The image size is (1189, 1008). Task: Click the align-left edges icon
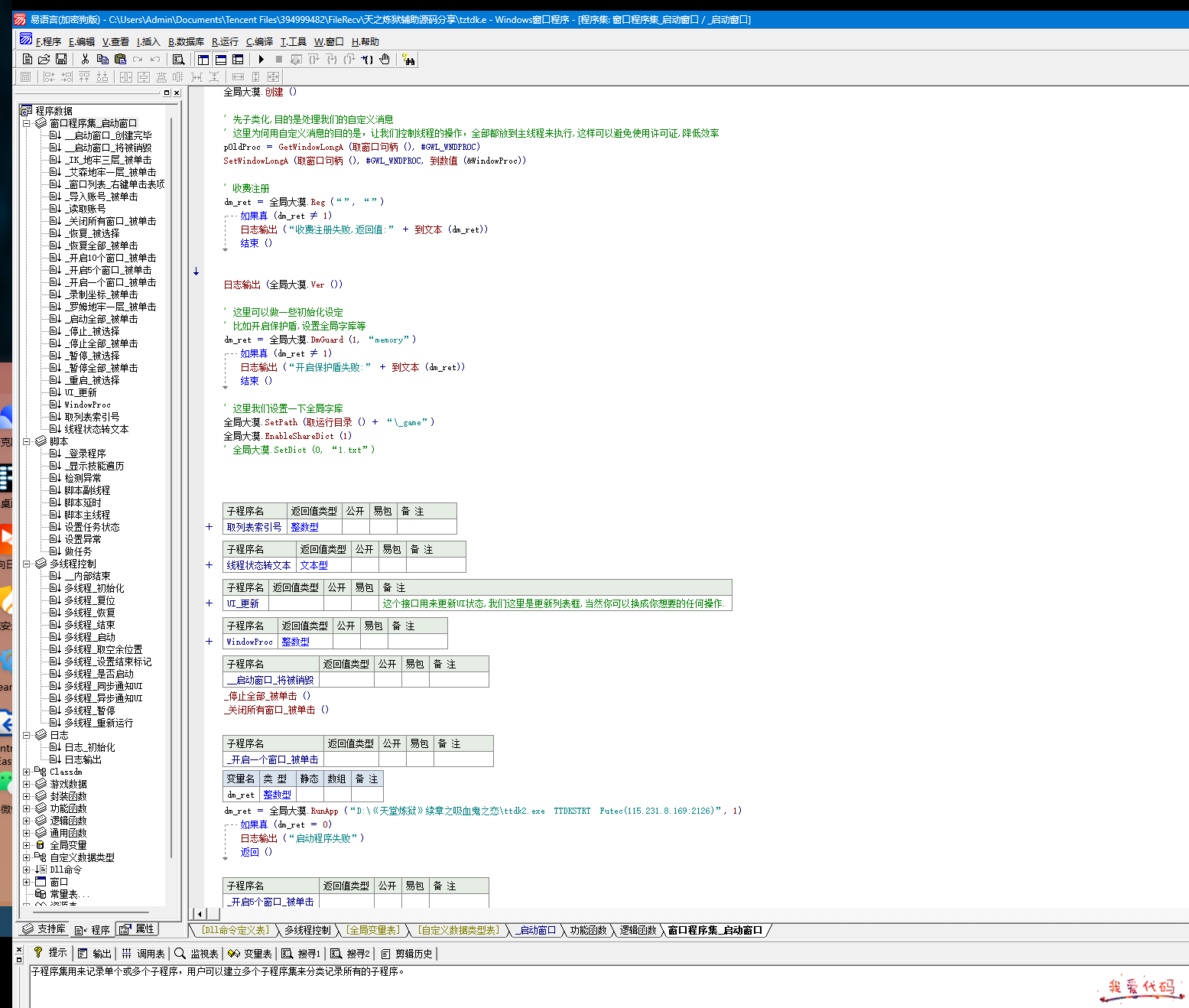(50, 77)
